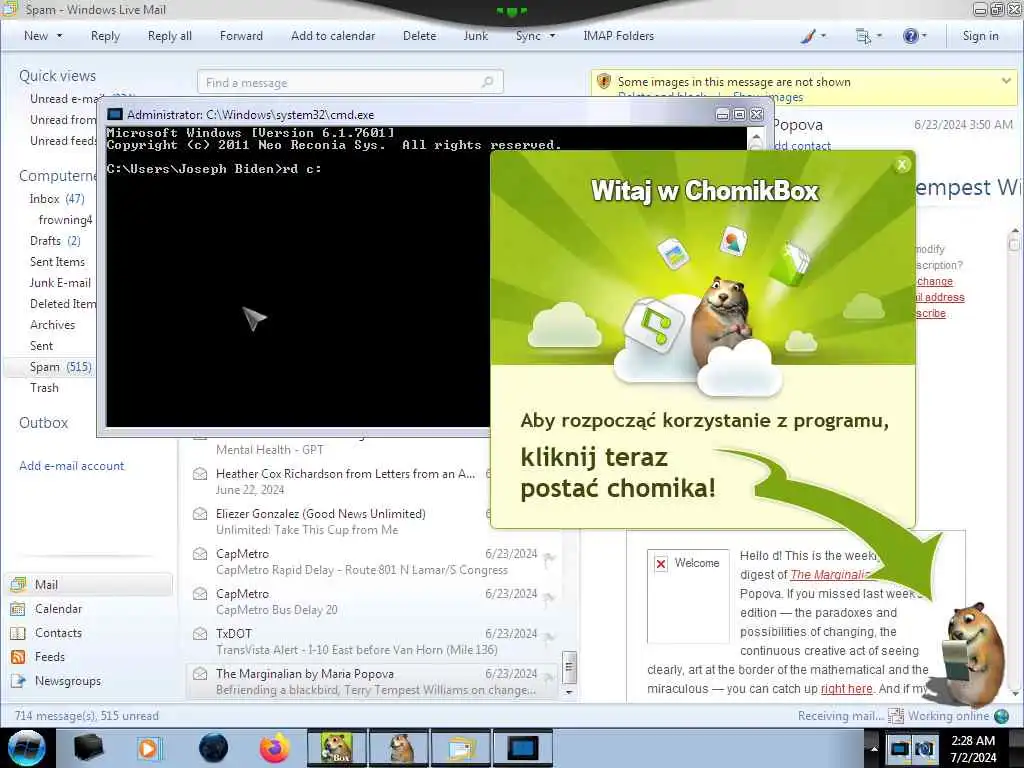The height and width of the screenshot is (768, 1024).
Task: Click The Marginalian link in email body
Action: pyautogui.click(x=829, y=574)
